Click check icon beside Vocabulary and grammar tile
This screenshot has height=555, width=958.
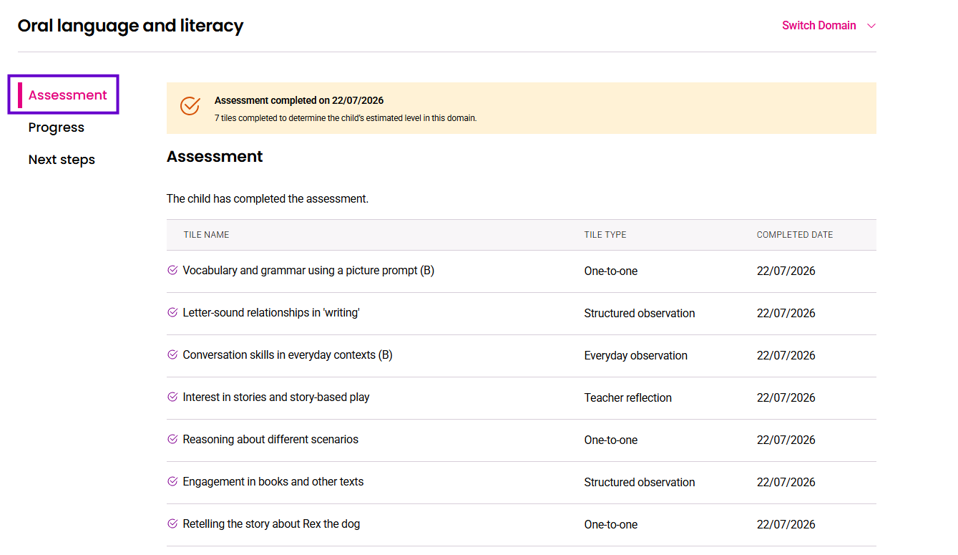pos(172,270)
